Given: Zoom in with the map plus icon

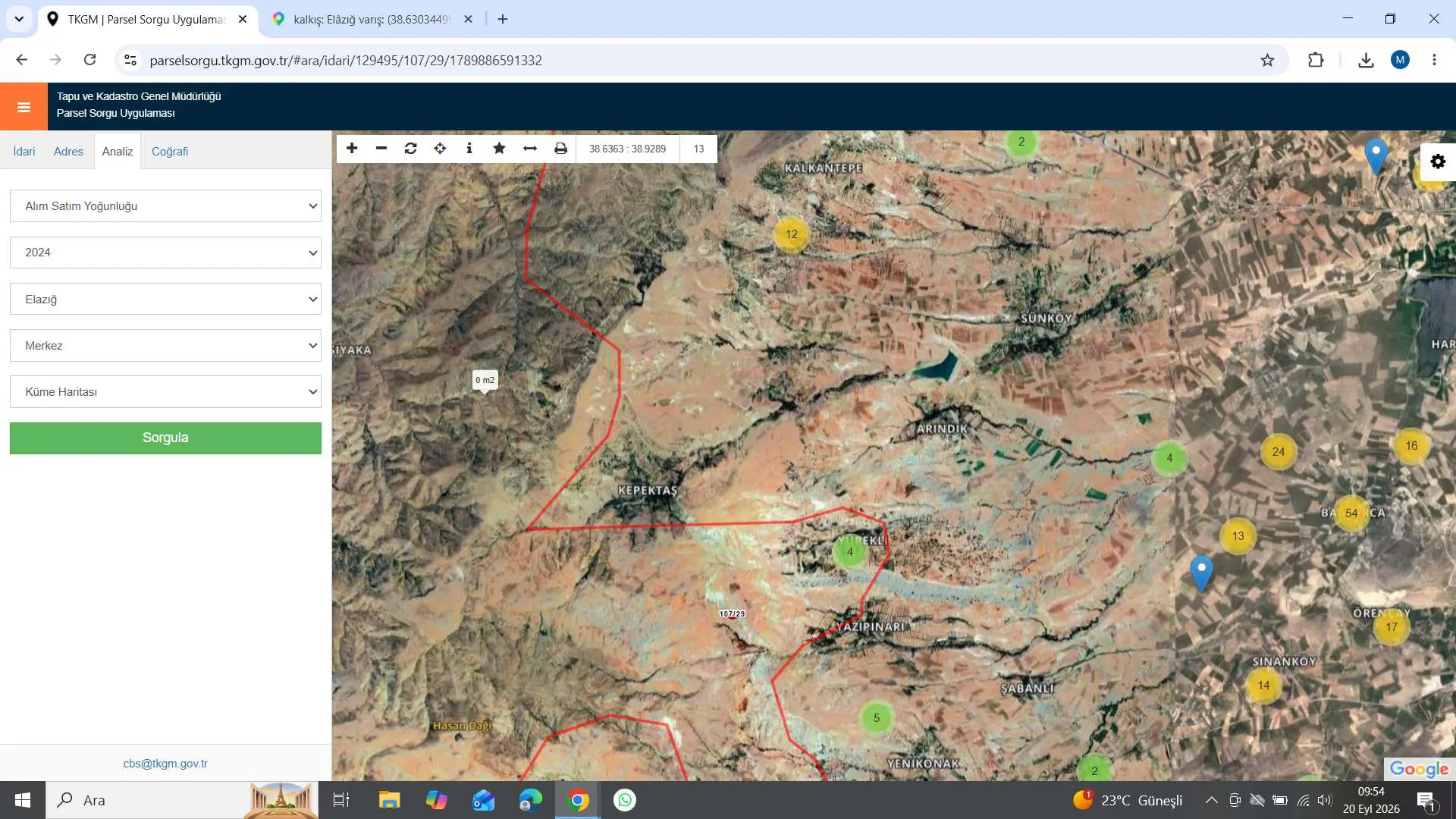Looking at the screenshot, I should [x=352, y=149].
